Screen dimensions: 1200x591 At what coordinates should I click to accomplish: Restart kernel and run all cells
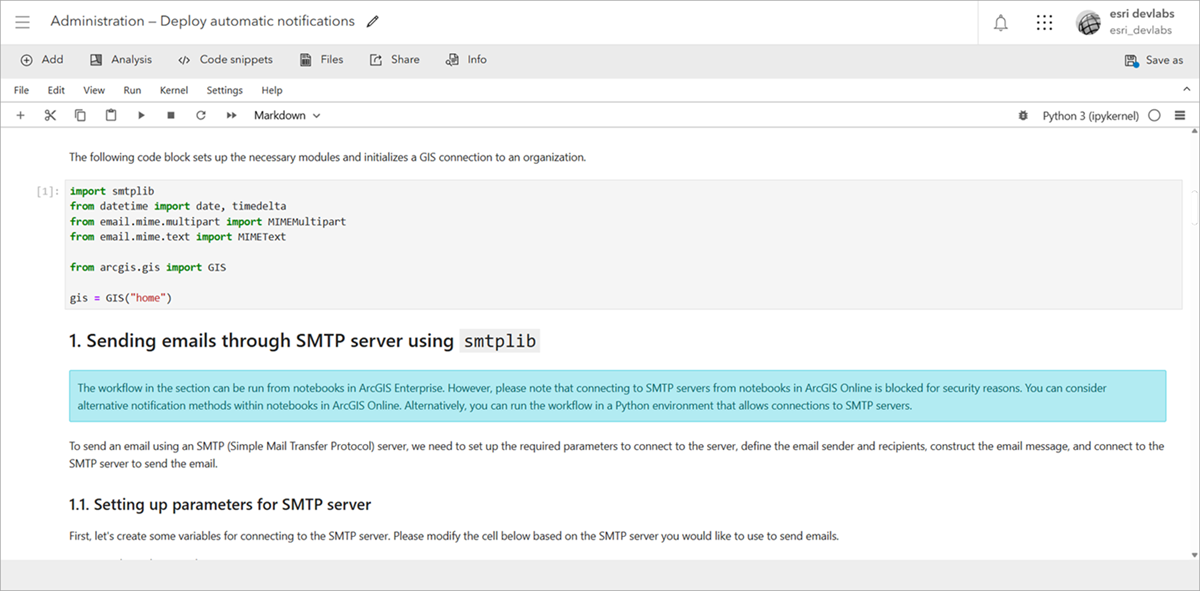click(x=231, y=115)
